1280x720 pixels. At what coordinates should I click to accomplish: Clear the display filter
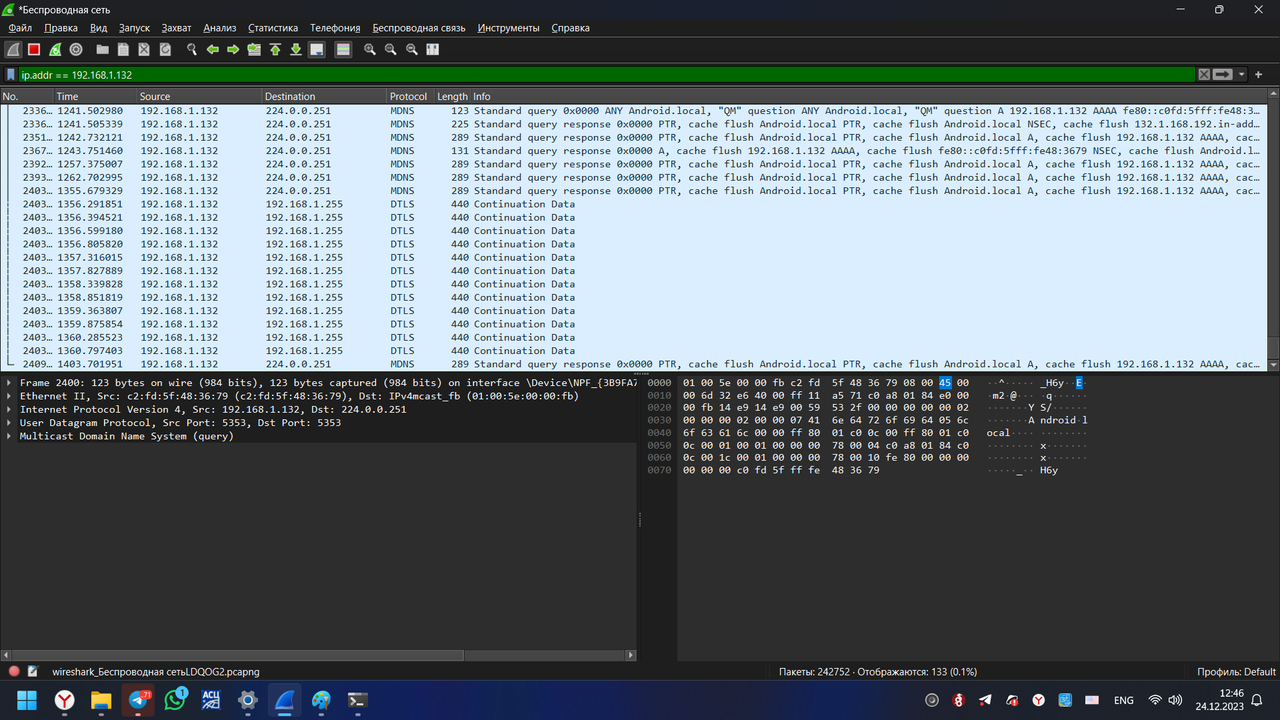(1205, 74)
